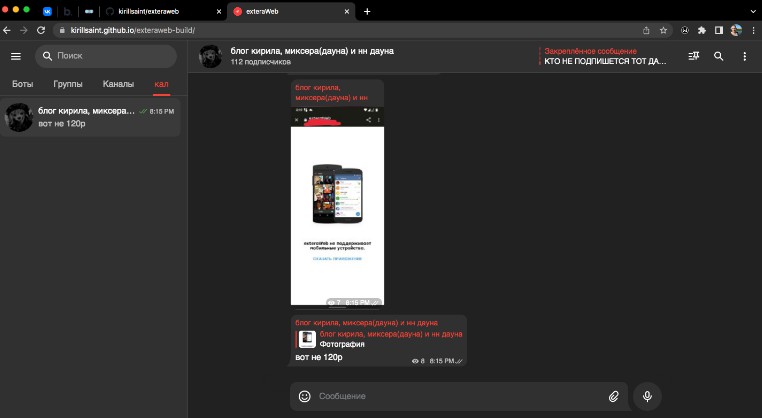
Task: Open the hamburger main menu
Action: (15, 56)
